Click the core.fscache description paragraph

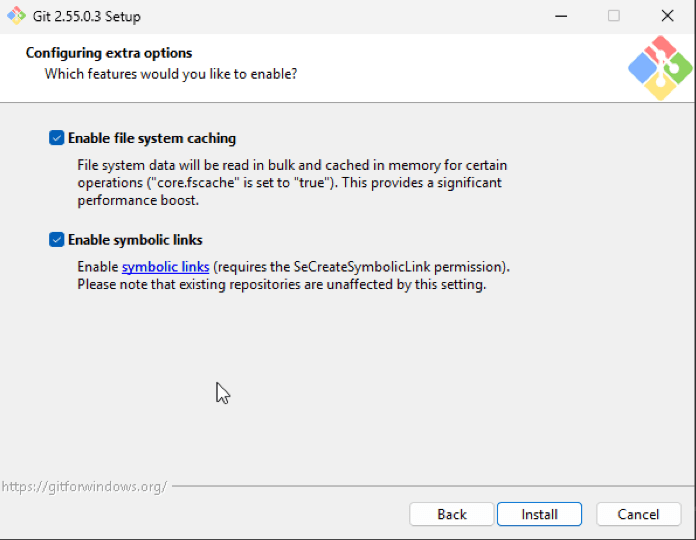(x=292, y=182)
